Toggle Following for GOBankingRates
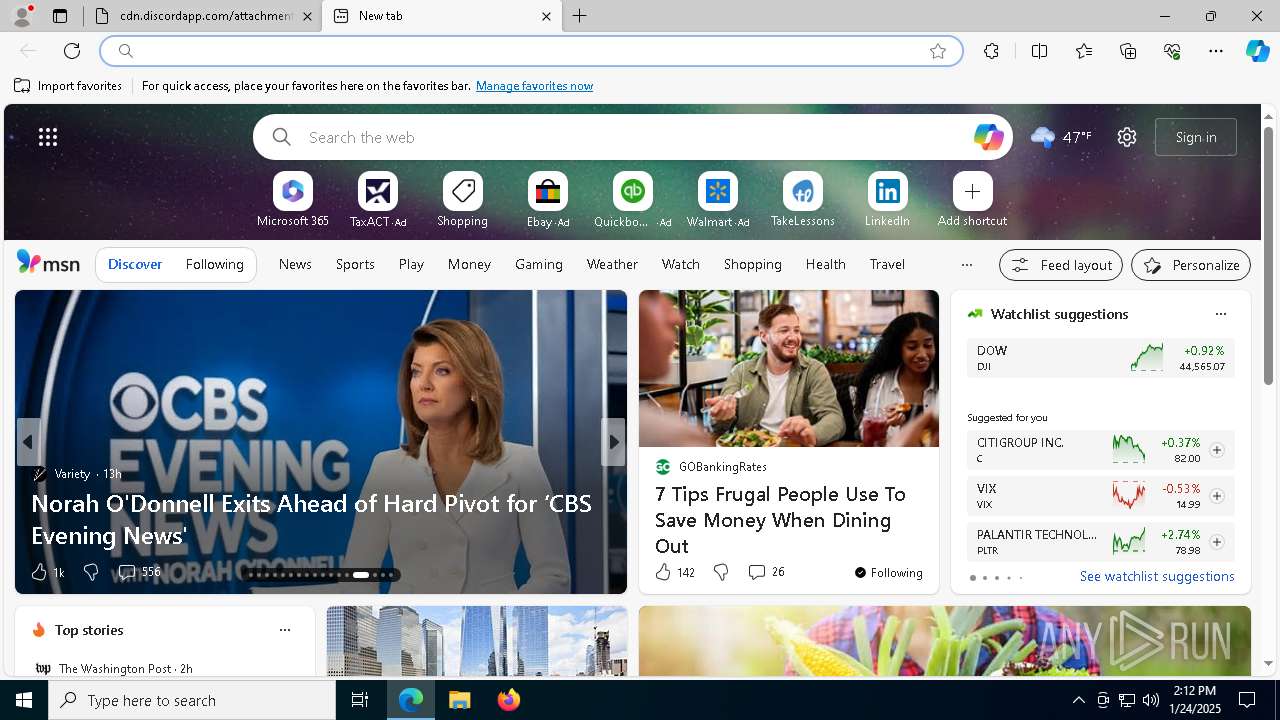Image resolution: width=1280 pixels, height=720 pixels. pyautogui.click(x=889, y=573)
